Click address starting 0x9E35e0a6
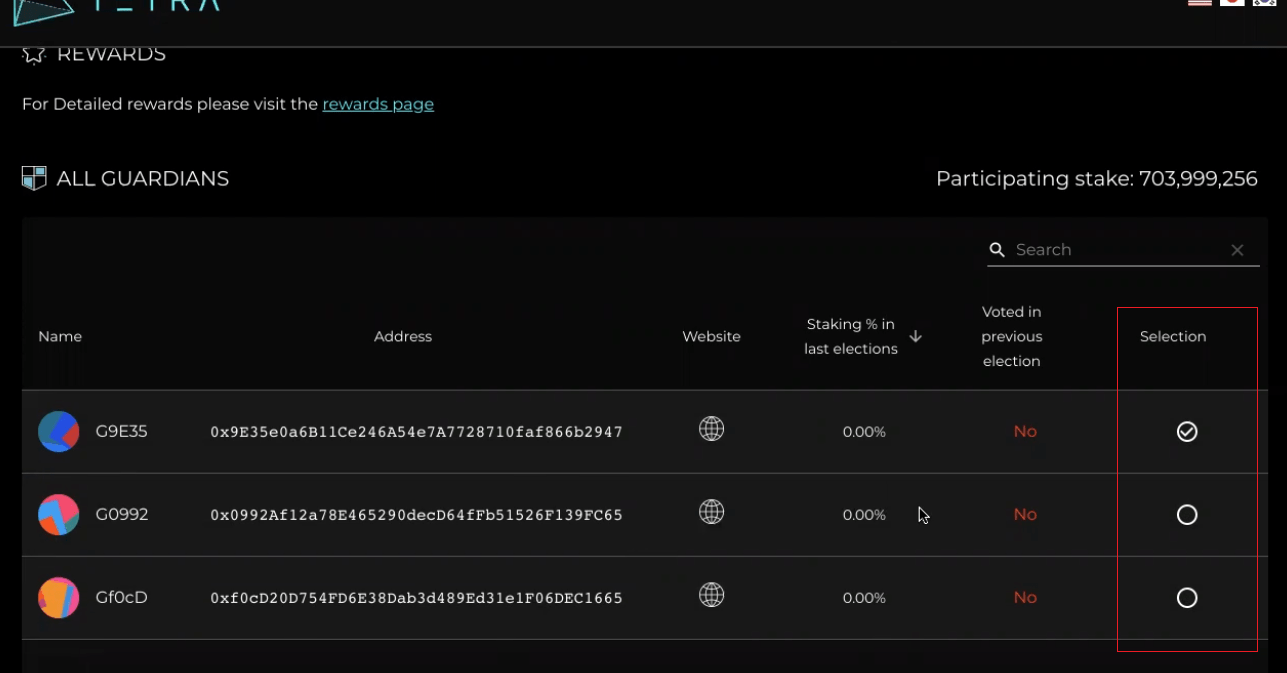This screenshot has width=1287, height=673. 416,432
